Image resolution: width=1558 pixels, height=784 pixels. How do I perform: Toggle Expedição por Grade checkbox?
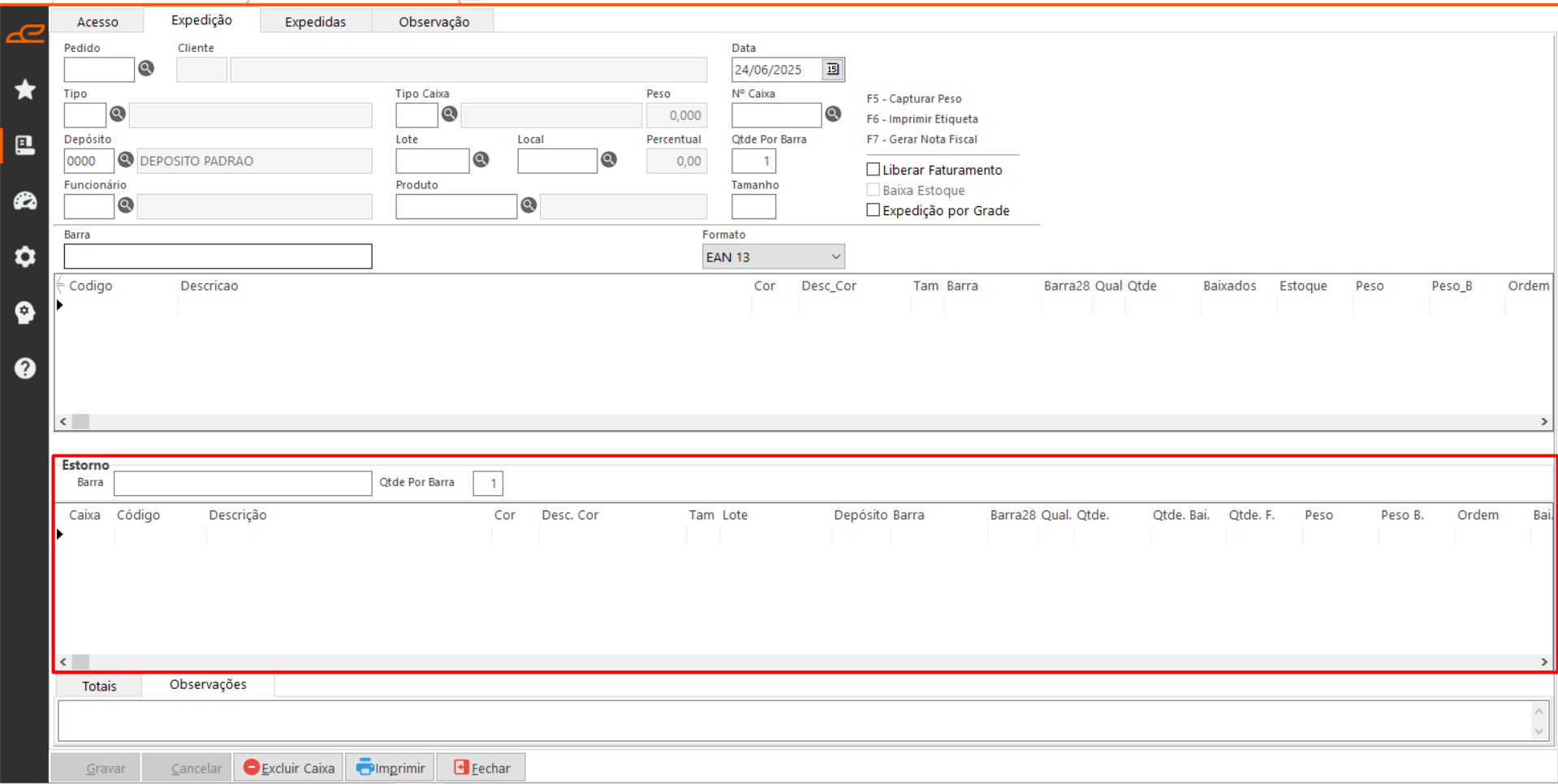[x=874, y=210]
